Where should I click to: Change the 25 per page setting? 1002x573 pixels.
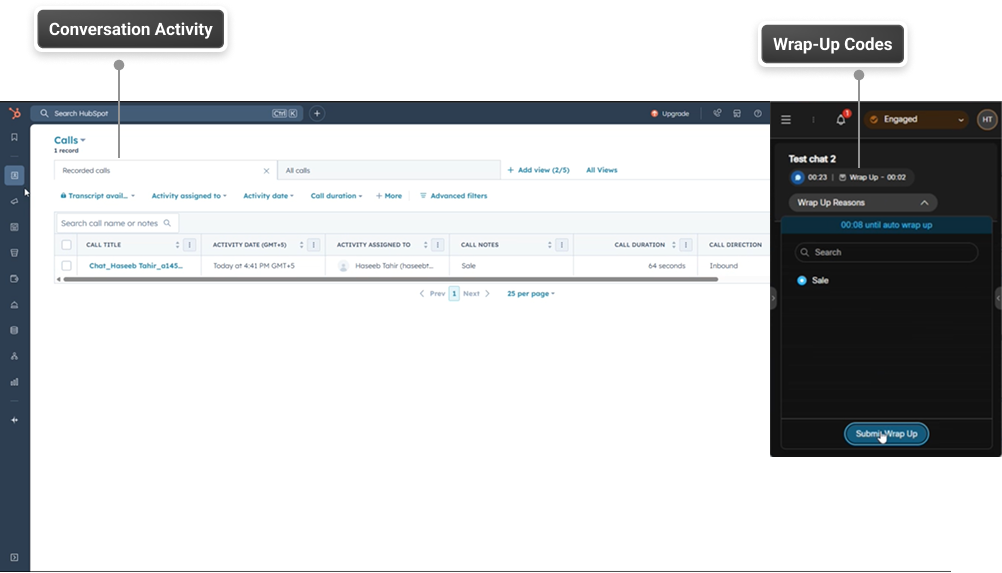tap(531, 294)
